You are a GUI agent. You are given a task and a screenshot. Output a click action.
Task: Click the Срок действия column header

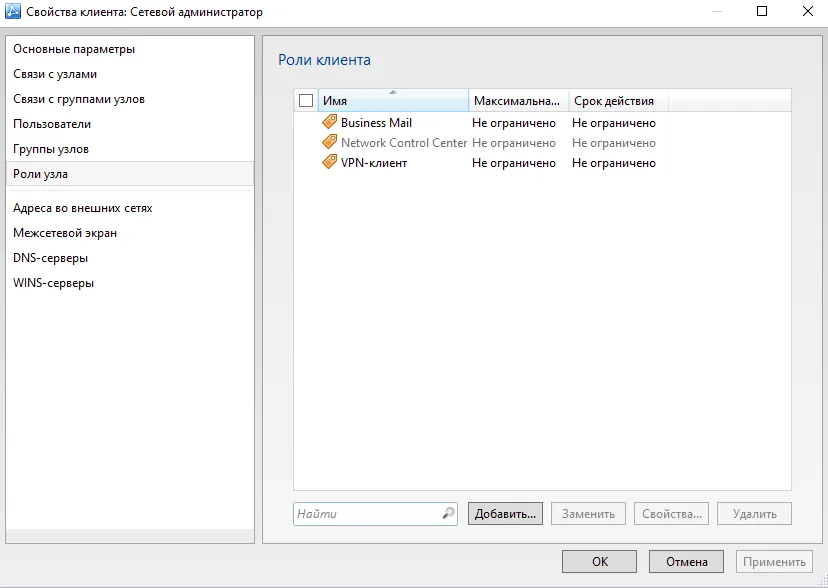(618, 100)
